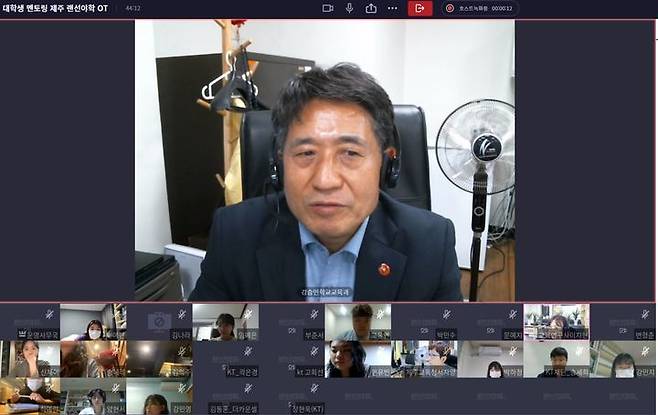Screen dimensions: 658x415
Task: Select thumbnail of man in black shirt
Action: tap(556, 359)
